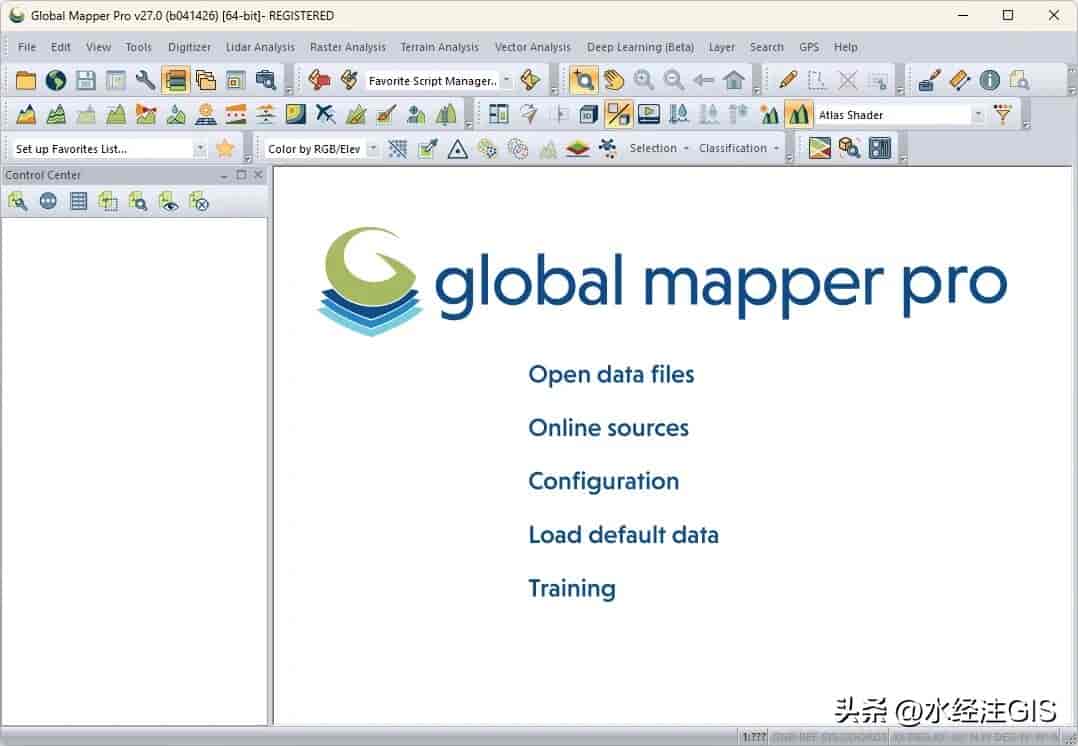The width and height of the screenshot is (1078, 746).
Task: Open online data sources with the globe icon
Action: pos(56,80)
